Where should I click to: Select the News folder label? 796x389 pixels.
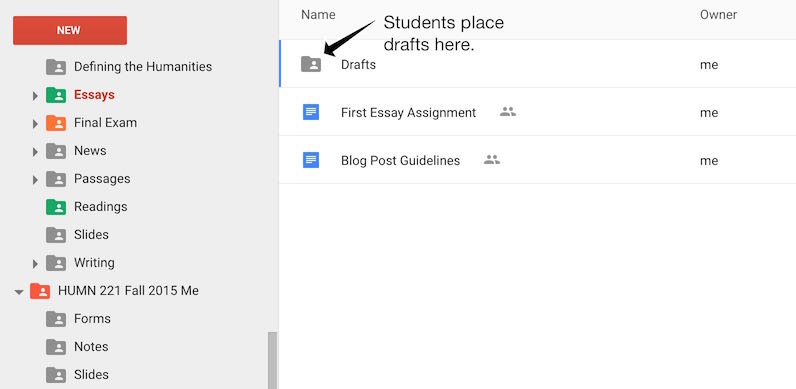coord(90,150)
